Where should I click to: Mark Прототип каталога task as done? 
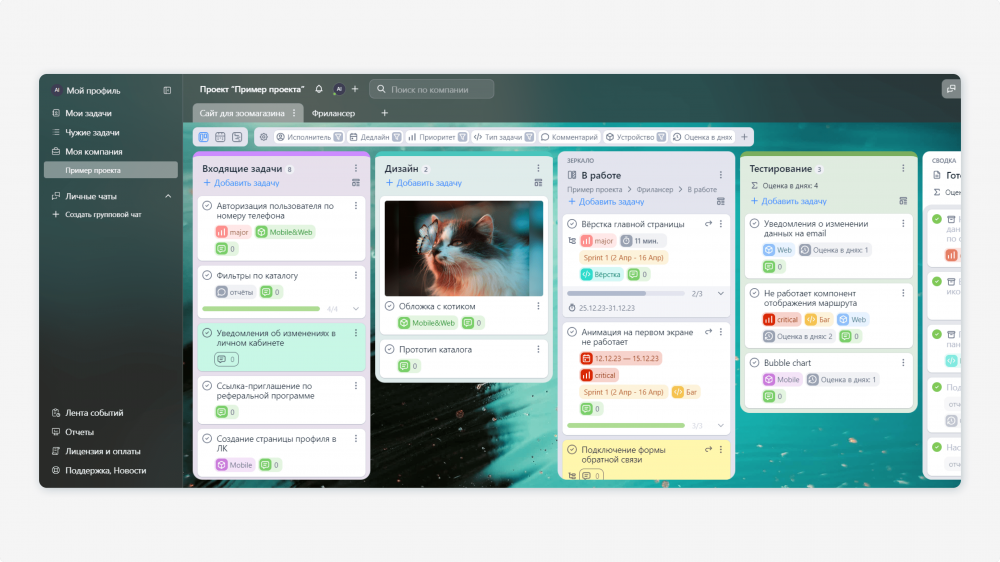[x=390, y=350]
